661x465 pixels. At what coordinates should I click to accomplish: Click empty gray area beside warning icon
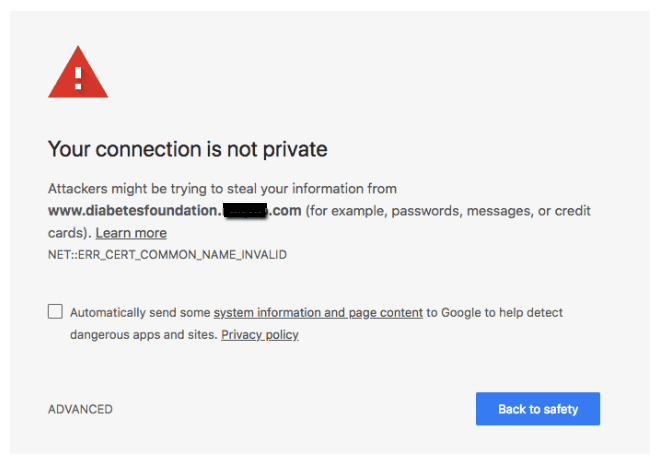tap(350, 76)
